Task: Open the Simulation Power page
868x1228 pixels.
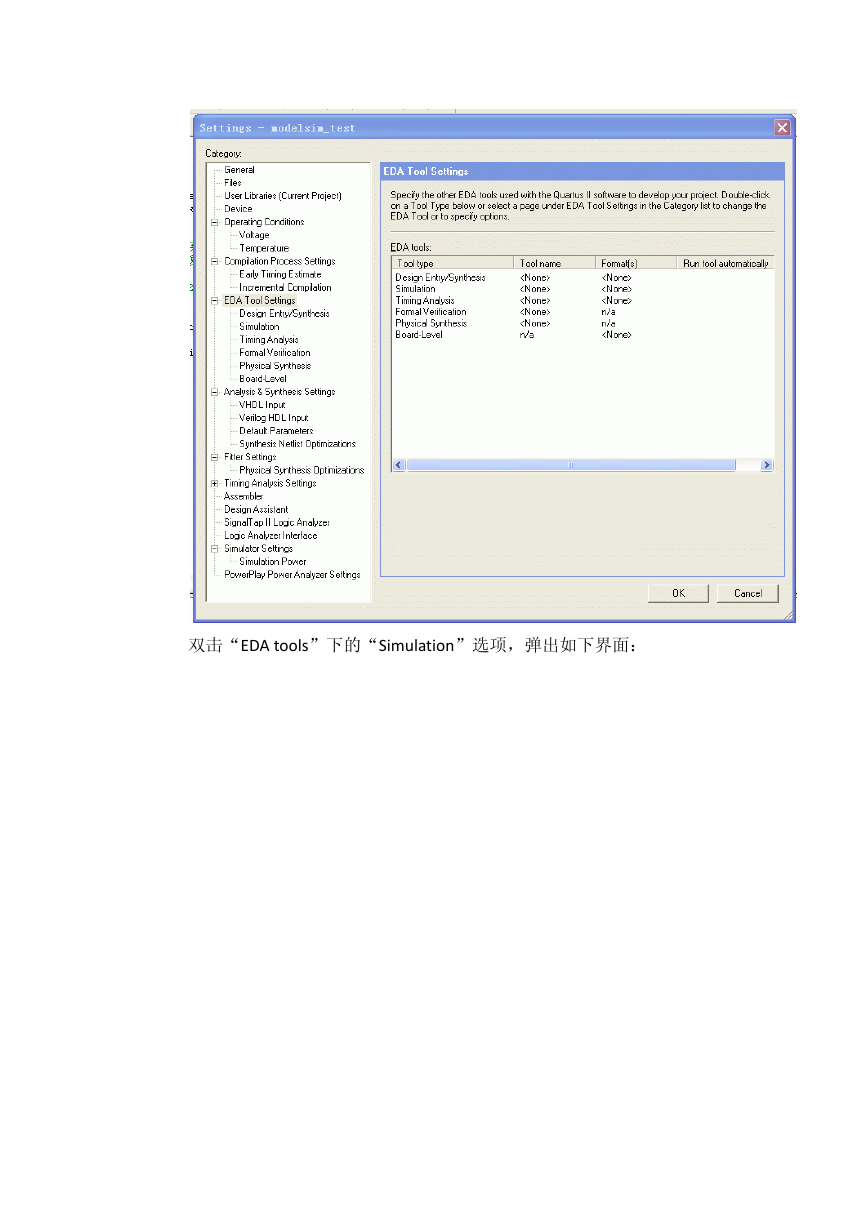Action: coord(273,561)
